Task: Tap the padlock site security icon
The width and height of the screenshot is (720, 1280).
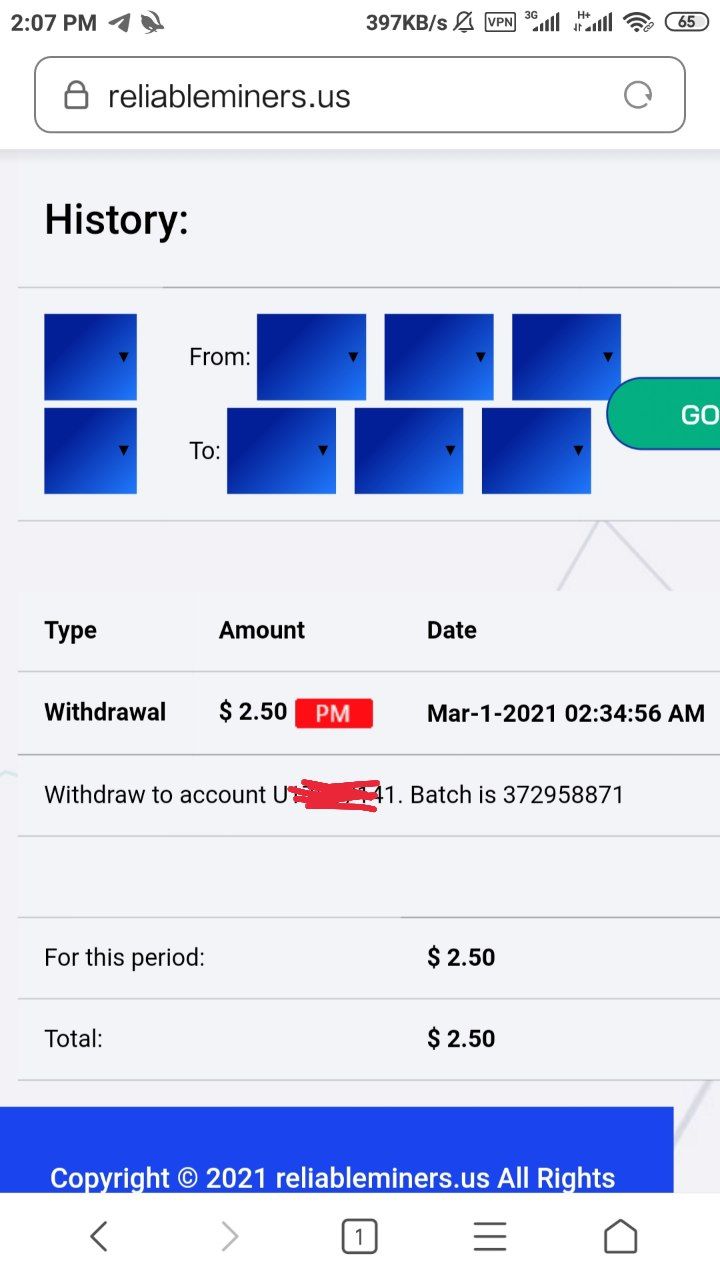Action: tap(76, 95)
